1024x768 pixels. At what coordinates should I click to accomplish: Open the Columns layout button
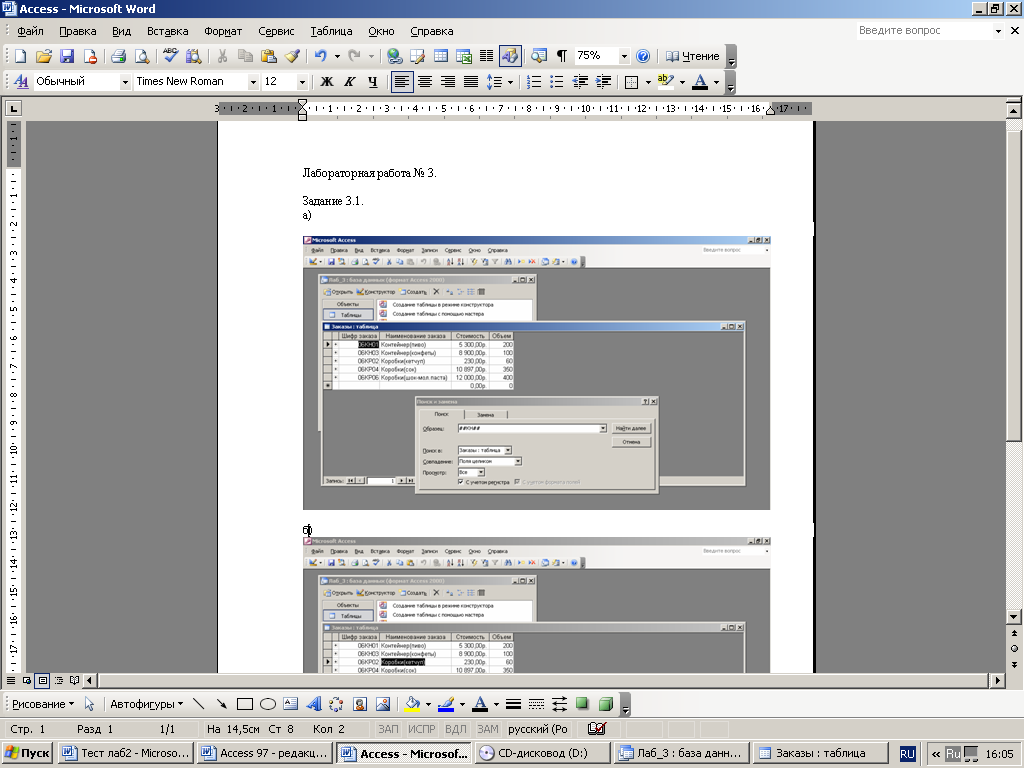pos(487,56)
